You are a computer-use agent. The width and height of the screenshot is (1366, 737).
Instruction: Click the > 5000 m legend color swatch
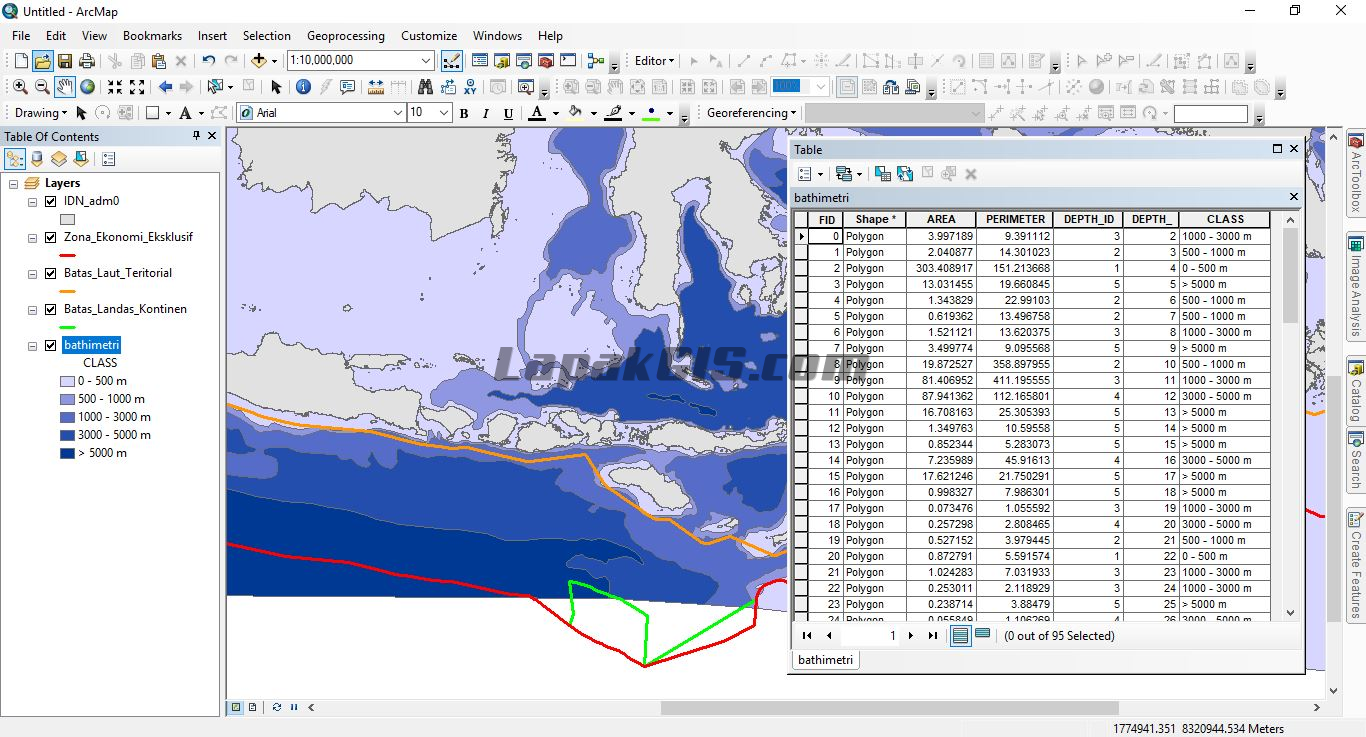[x=67, y=453]
